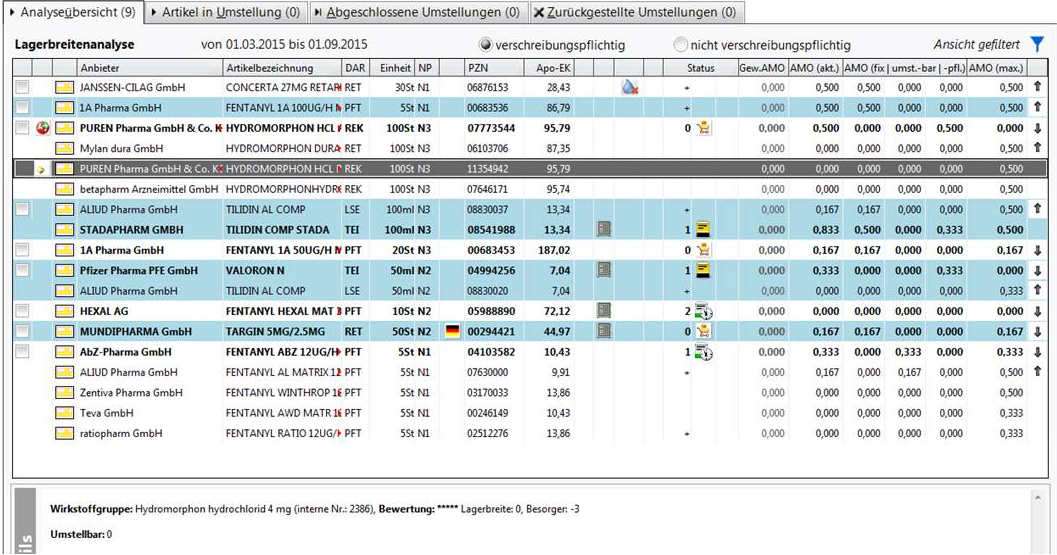Select TARGIN 5MG/2.5MG article name
The image size is (1057, 555).
pos(275,332)
